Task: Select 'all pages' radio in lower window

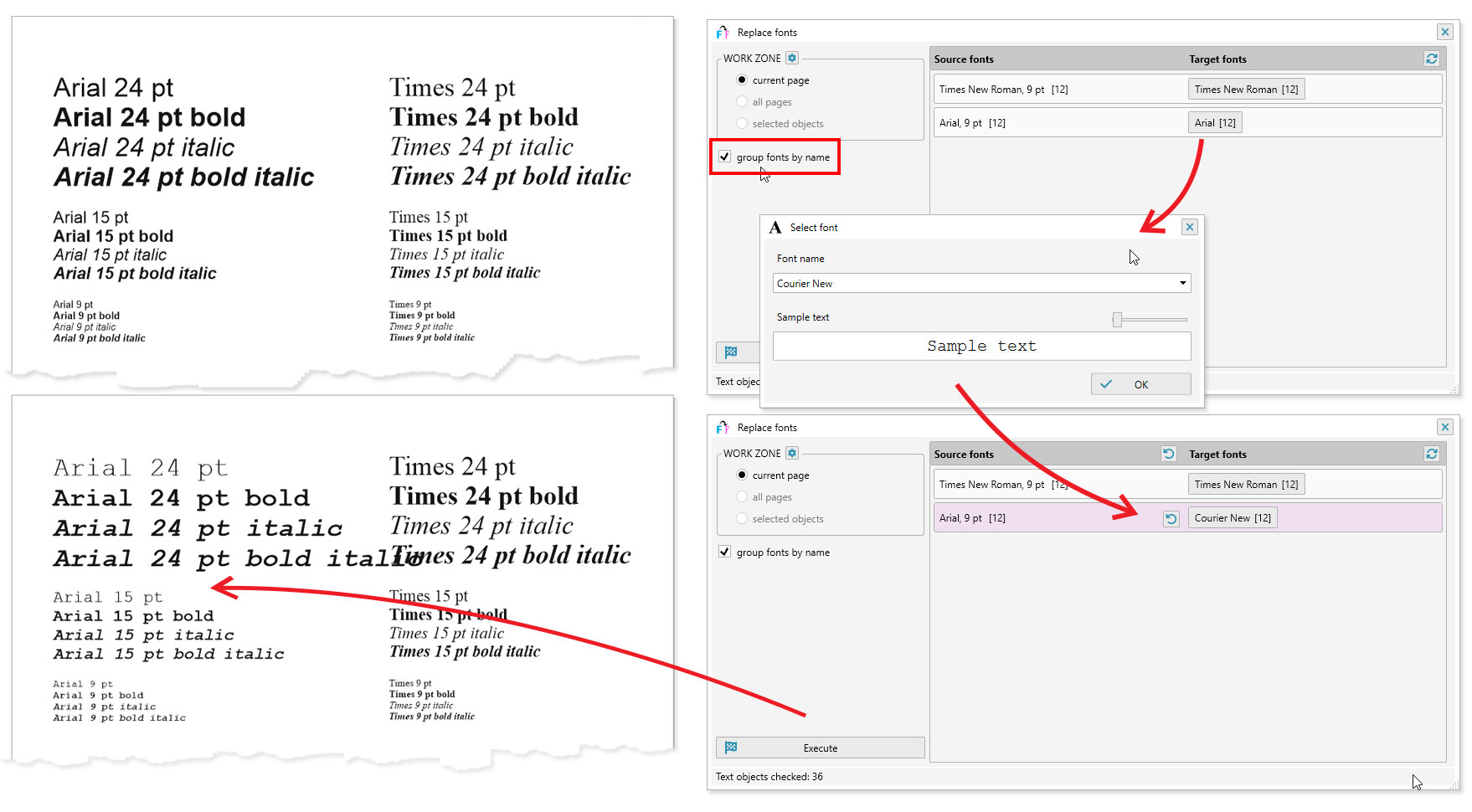Action: pos(742,497)
